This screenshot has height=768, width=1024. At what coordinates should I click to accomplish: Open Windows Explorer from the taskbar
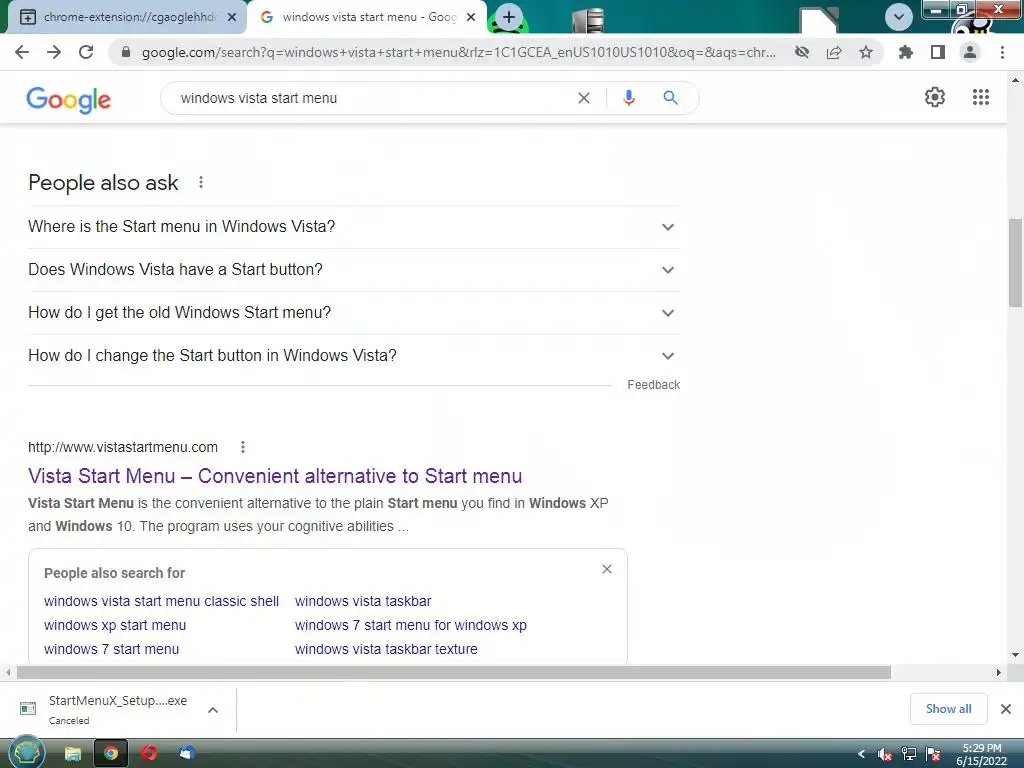[x=72, y=754]
